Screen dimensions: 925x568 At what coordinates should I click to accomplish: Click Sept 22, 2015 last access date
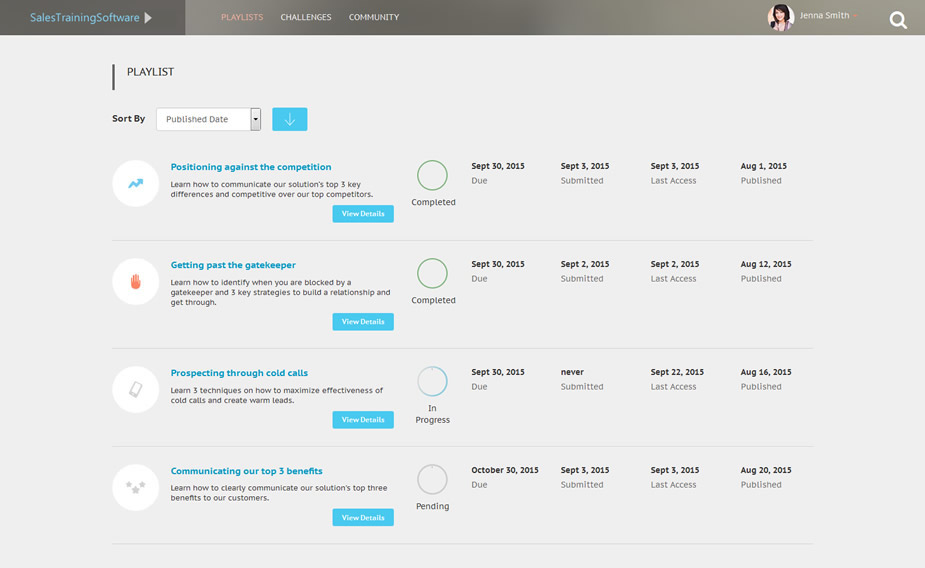pyautogui.click(x=677, y=372)
